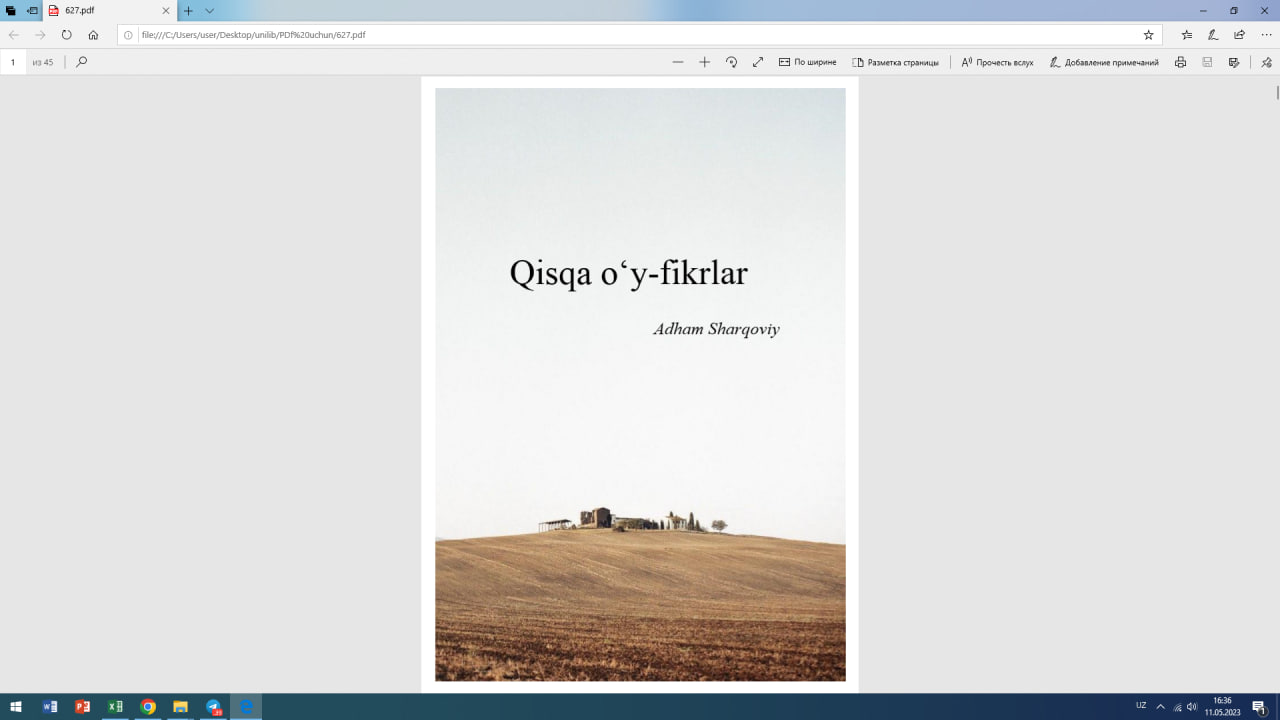The height and width of the screenshot is (720, 1280).
Task: Toggle page layout mode via Разметка страницы
Action: coord(896,62)
